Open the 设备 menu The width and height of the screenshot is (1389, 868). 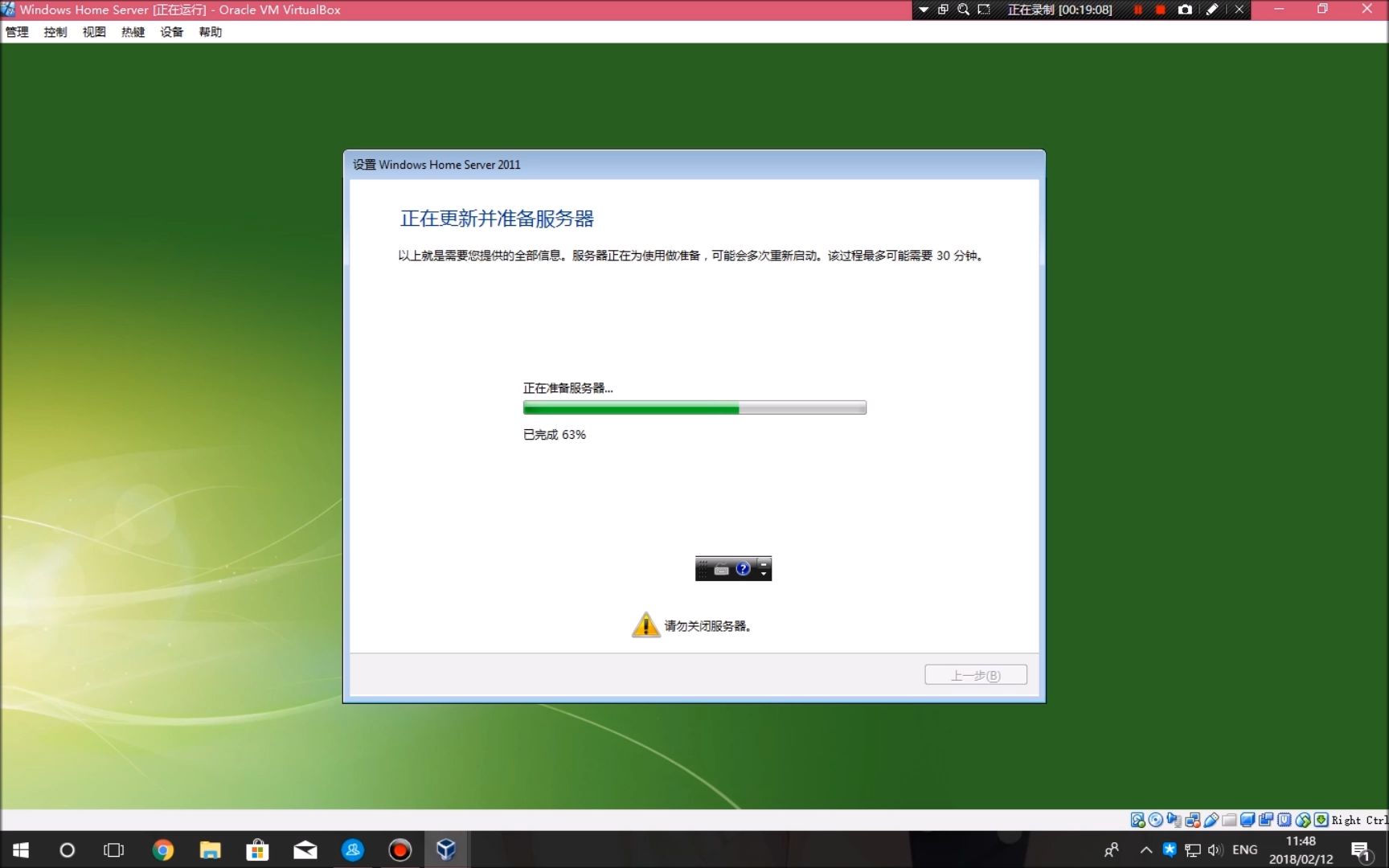[x=171, y=32]
